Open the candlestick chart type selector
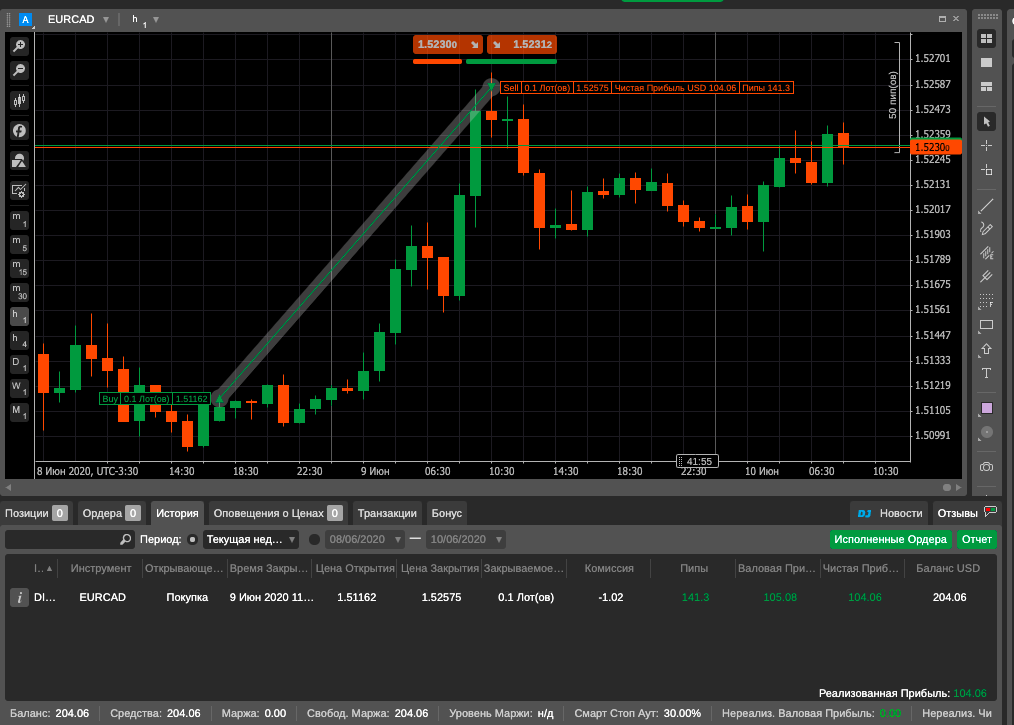Image resolution: width=1014 pixels, height=725 pixels. tap(19, 100)
